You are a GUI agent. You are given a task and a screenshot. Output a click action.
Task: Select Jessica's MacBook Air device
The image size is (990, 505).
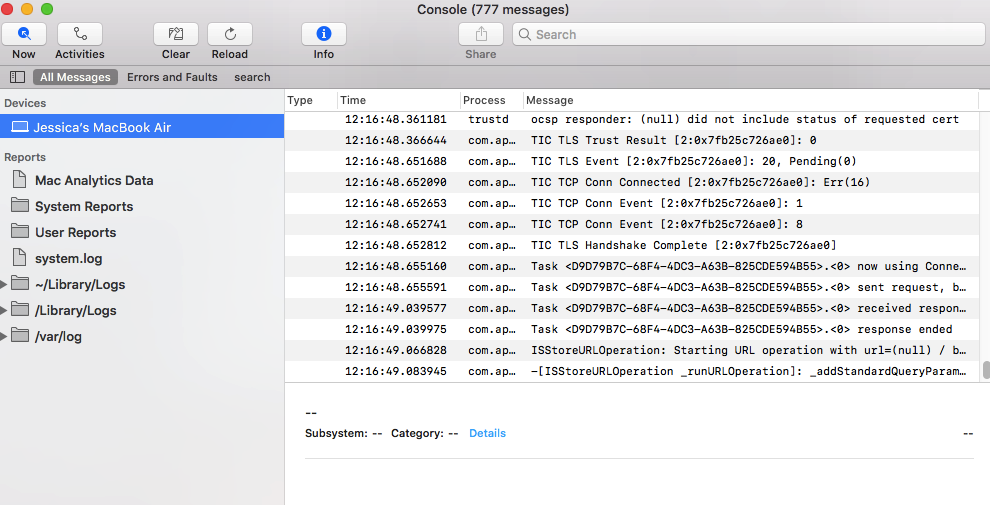coord(142,127)
